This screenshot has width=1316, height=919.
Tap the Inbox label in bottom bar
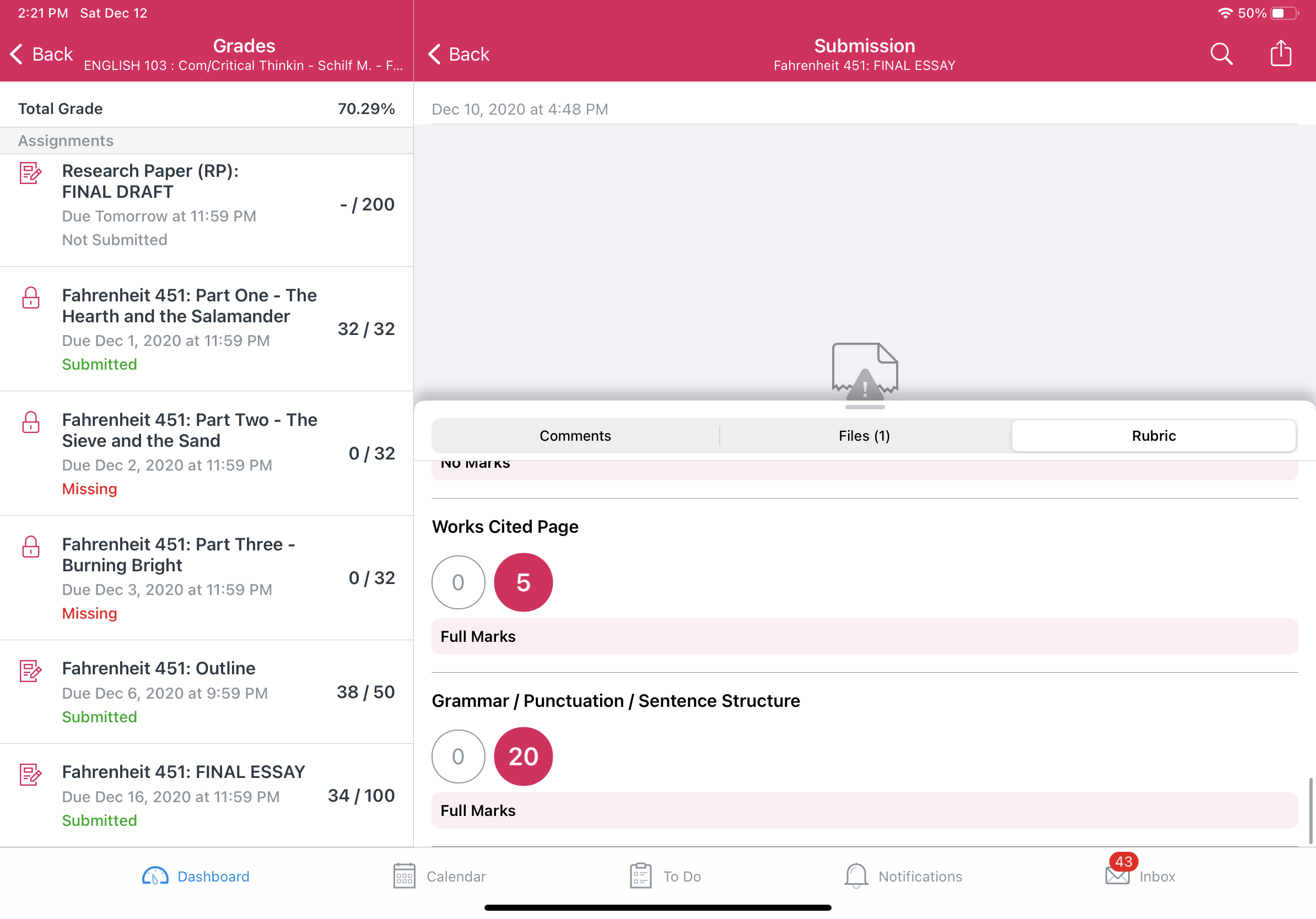coord(1157,877)
